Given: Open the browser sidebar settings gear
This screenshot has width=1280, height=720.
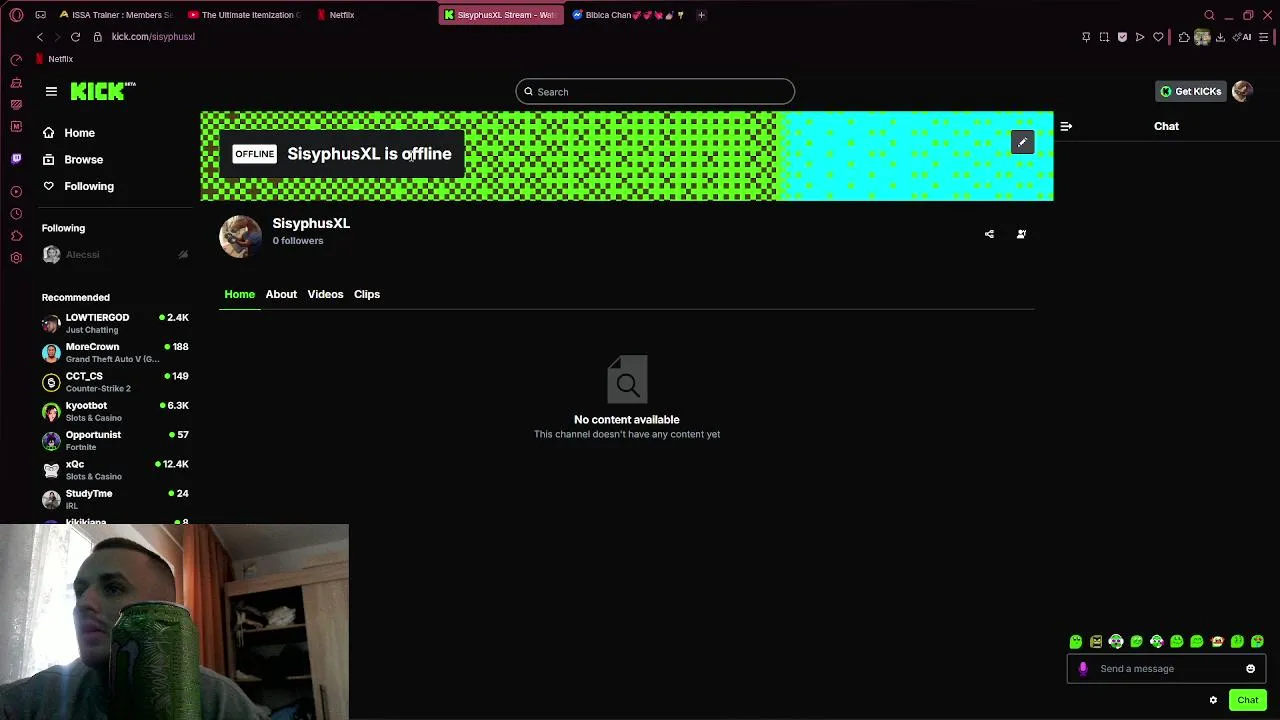Looking at the screenshot, I should (x=16, y=258).
